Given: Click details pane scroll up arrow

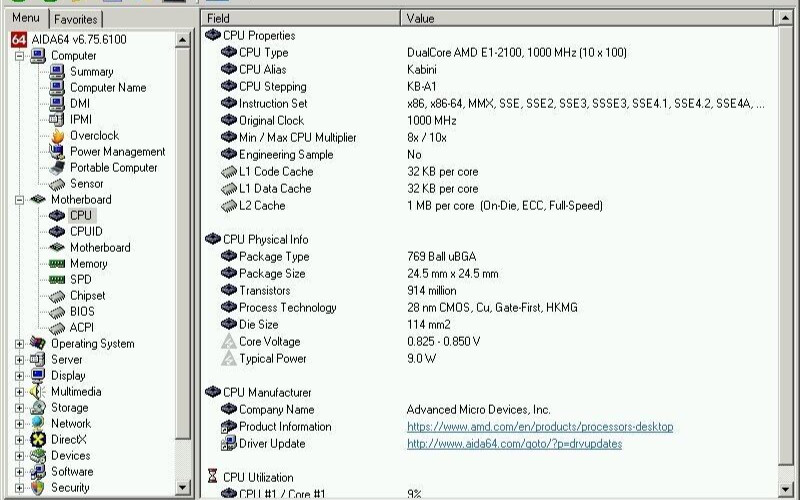Looking at the screenshot, I should click(x=785, y=18).
